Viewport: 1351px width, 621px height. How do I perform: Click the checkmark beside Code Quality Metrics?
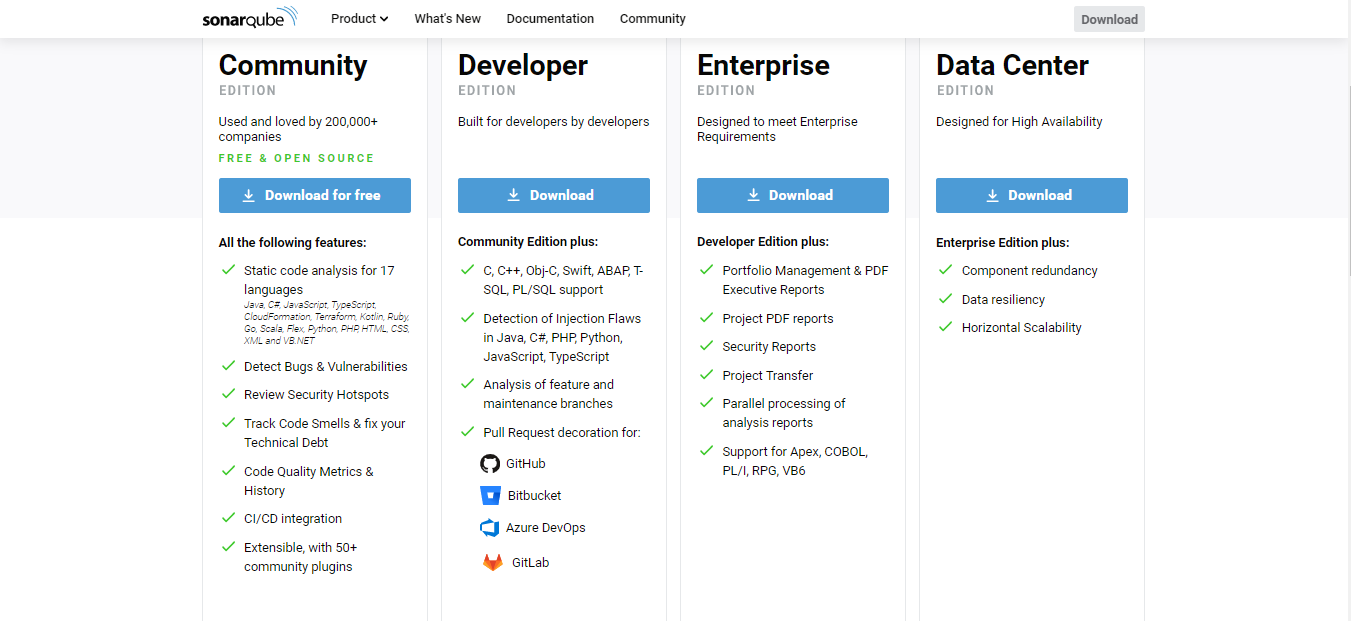pos(228,471)
